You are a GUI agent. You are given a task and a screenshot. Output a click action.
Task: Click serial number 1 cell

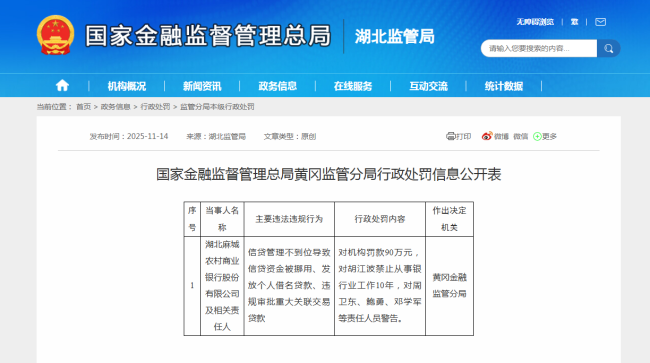click(x=192, y=286)
